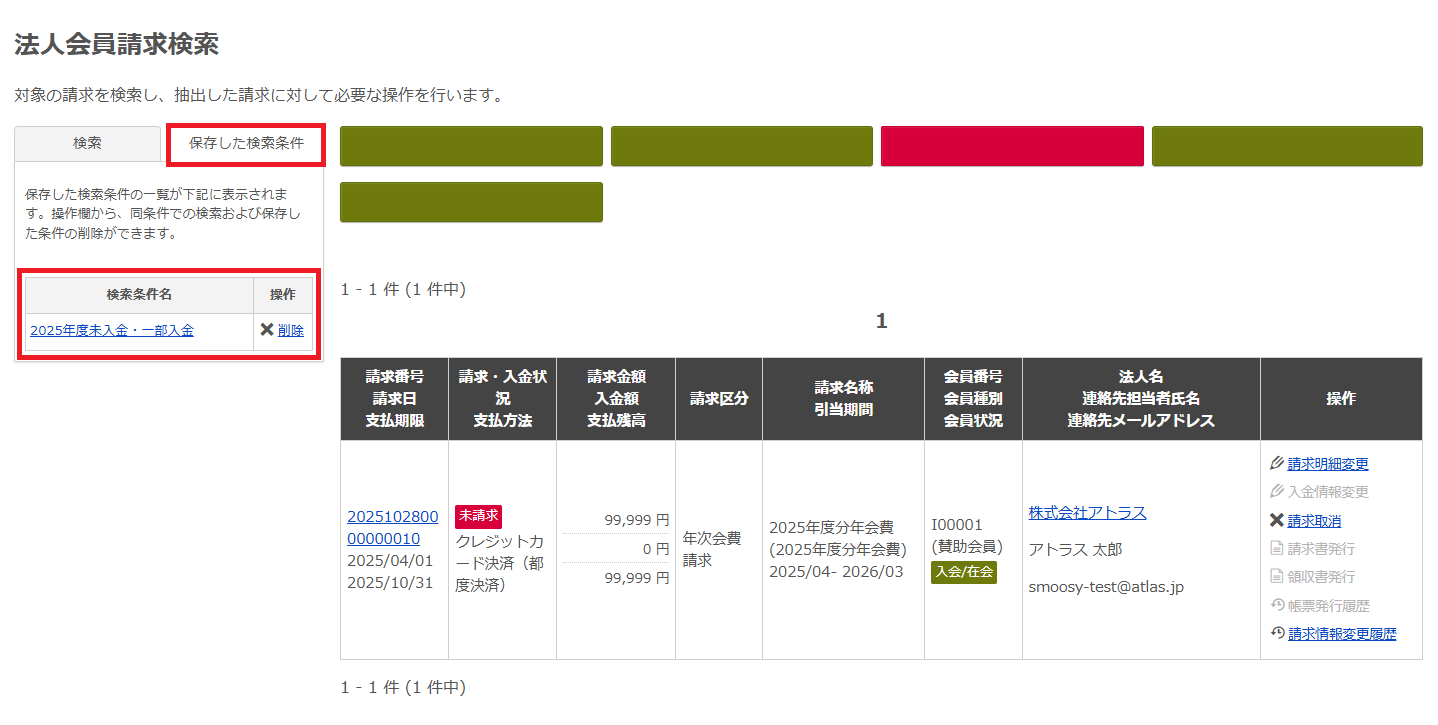Click the grayed pencil icon for 入金情報変更
Viewport: 1438px width, 725px height.
click(1276, 492)
